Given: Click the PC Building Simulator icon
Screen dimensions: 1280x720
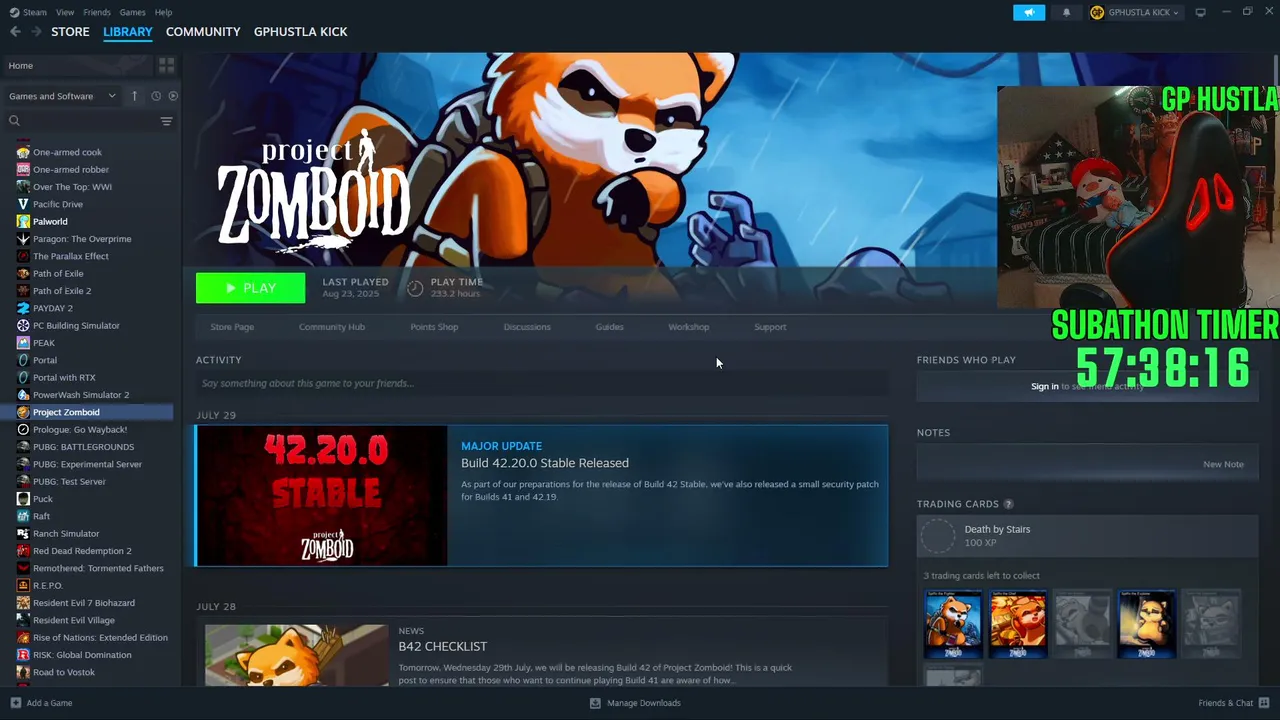Looking at the screenshot, I should (23, 325).
